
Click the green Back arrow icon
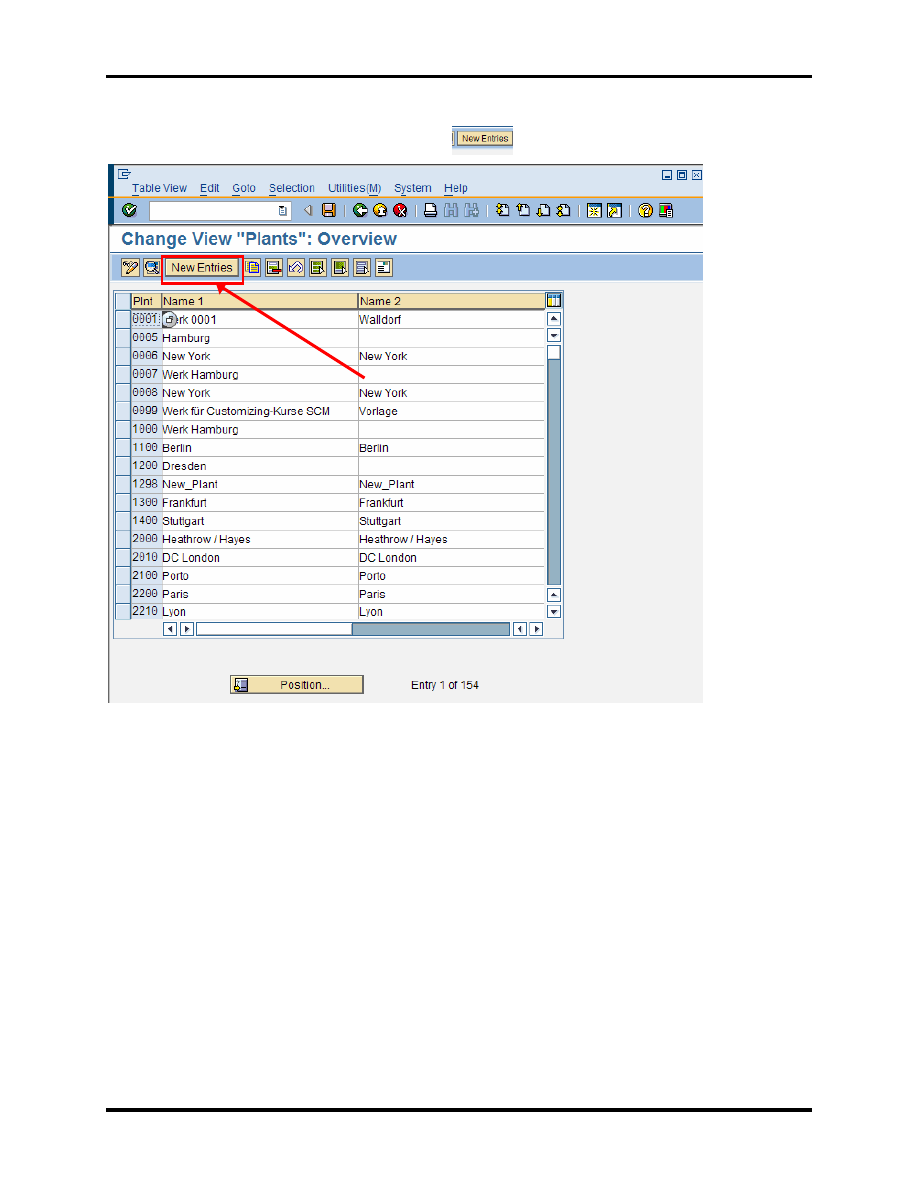tap(360, 211)
